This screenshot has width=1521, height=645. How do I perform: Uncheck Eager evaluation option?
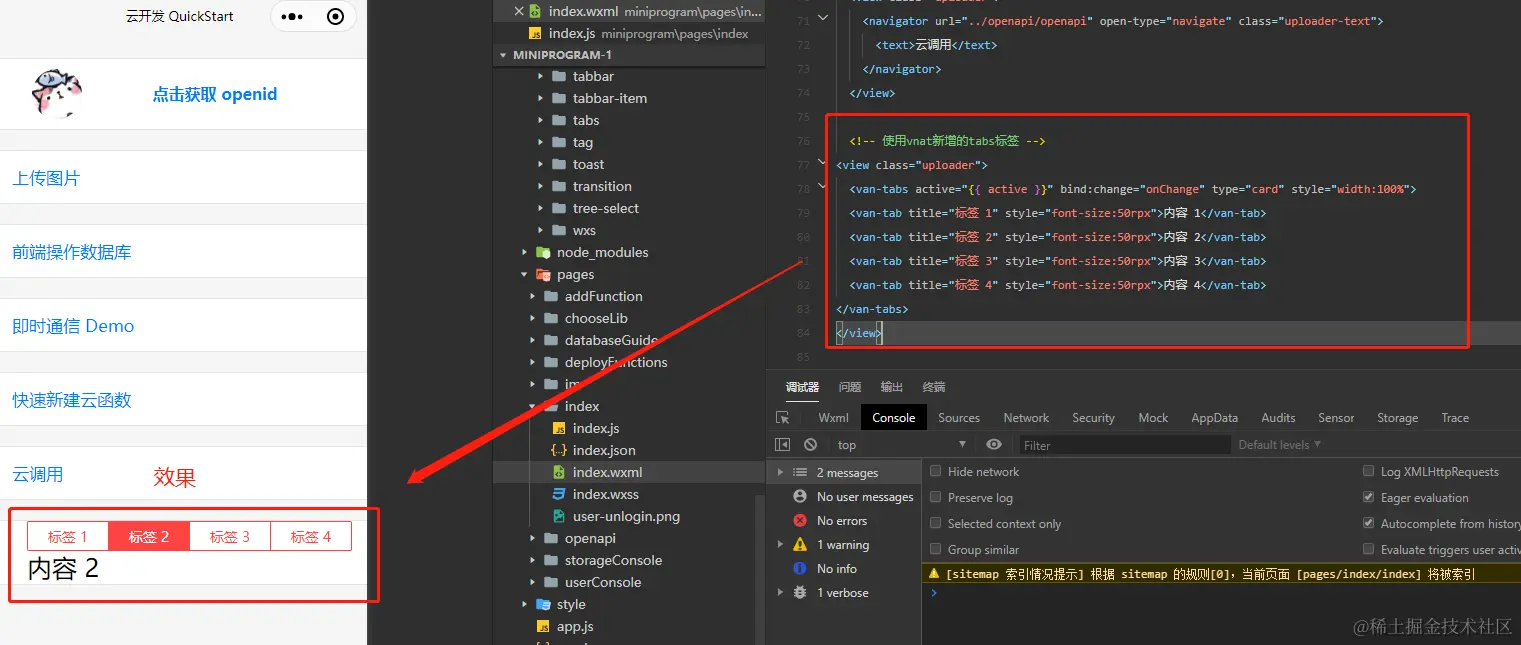(1369, 497)
